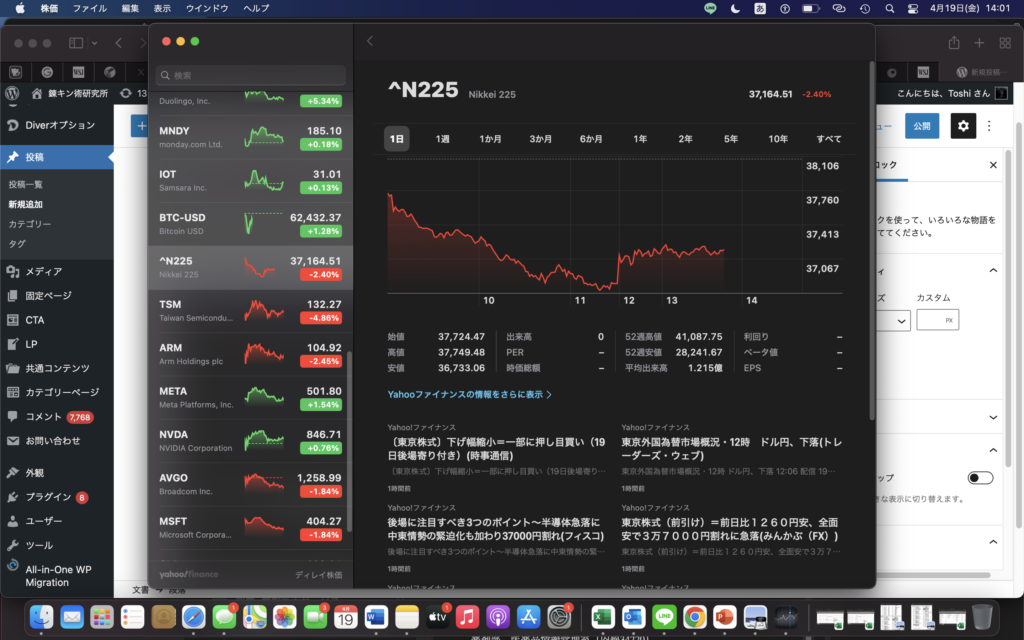Open 'Yahooファイナンスの情報をさらに表示' link
Viewport: 1024px width, 640px height.
point(469,394)
